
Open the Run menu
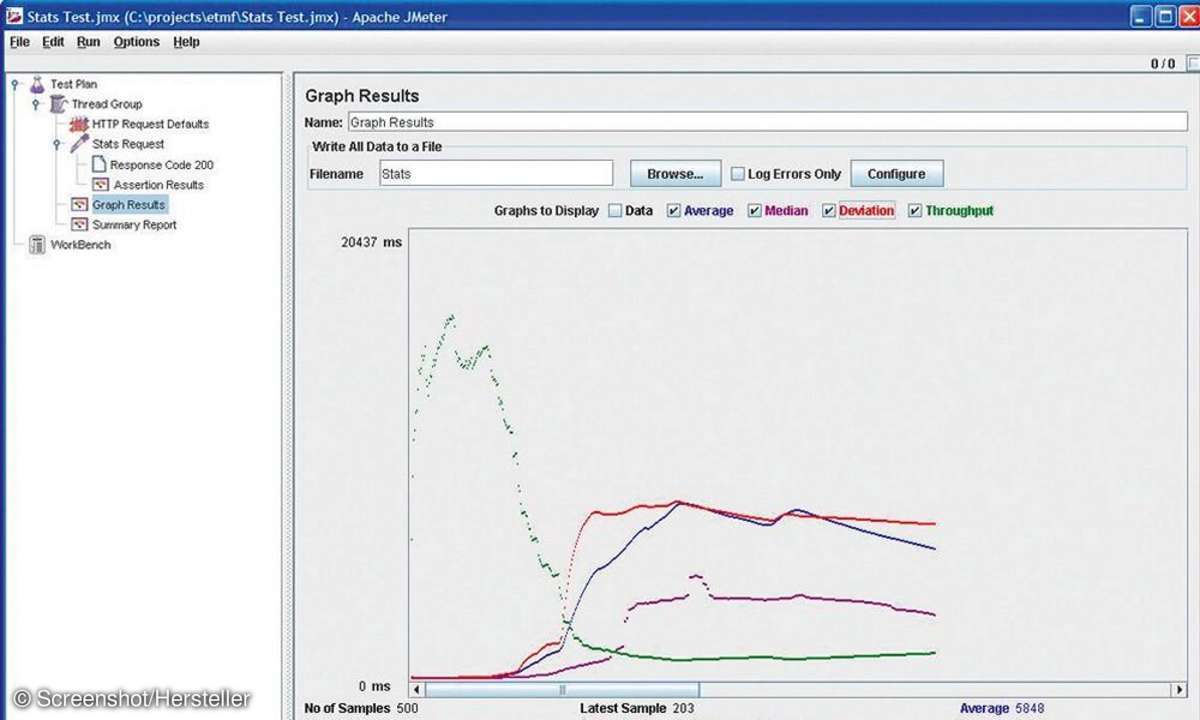point(88,42)
